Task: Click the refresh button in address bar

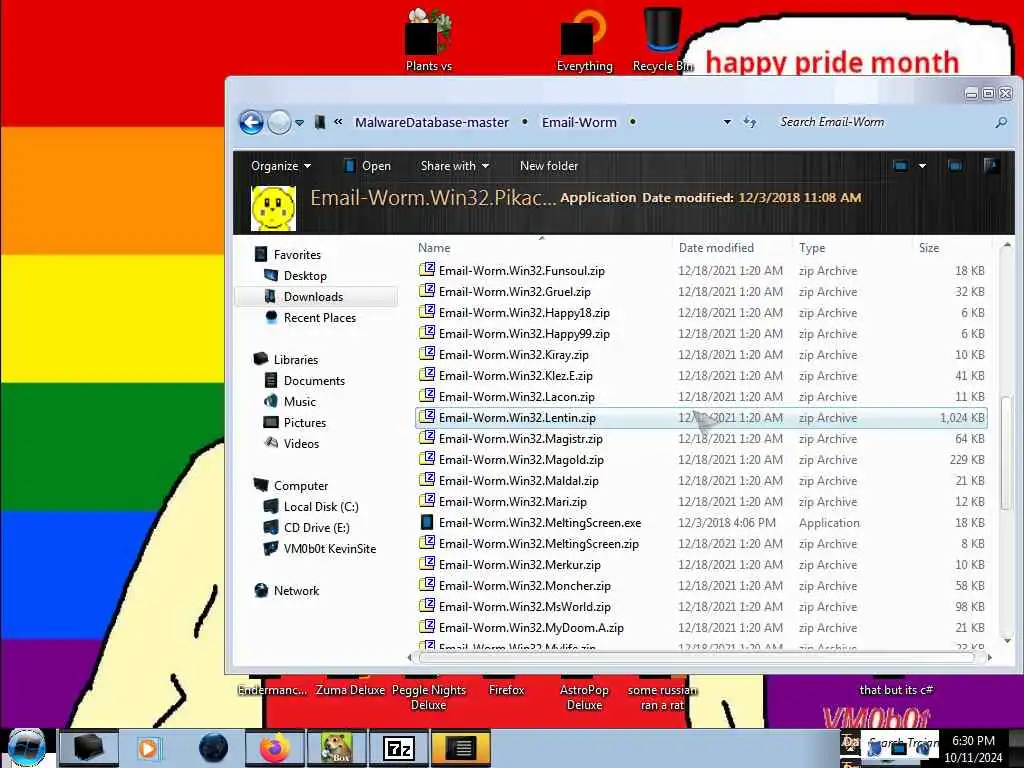Action: point(750,122)
